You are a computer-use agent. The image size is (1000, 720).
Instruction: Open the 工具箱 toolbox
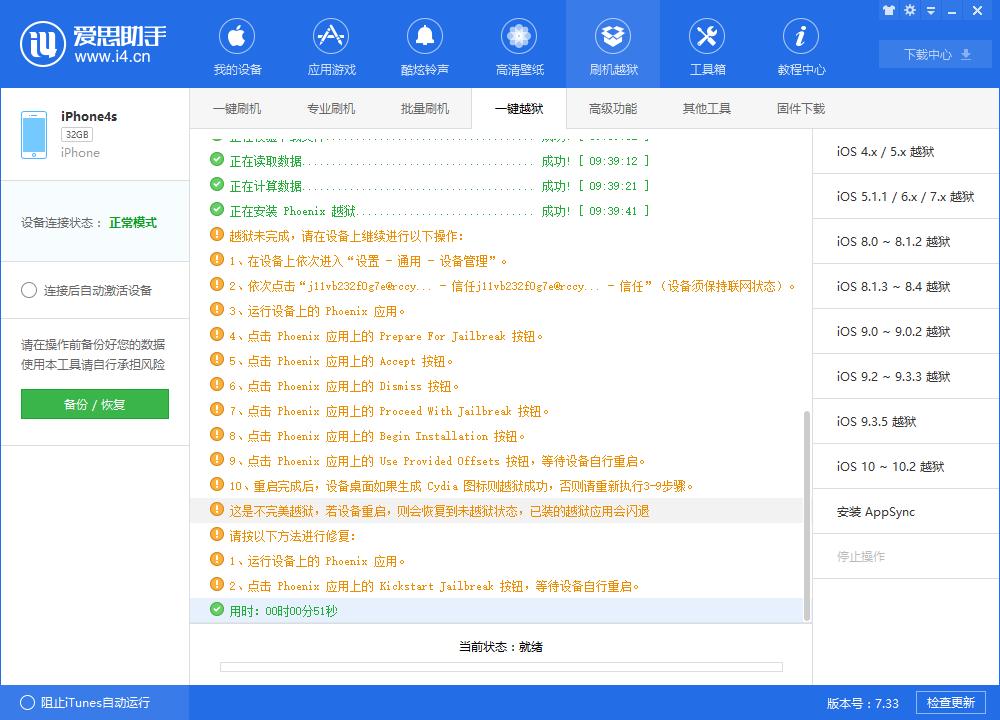(707, 44)
